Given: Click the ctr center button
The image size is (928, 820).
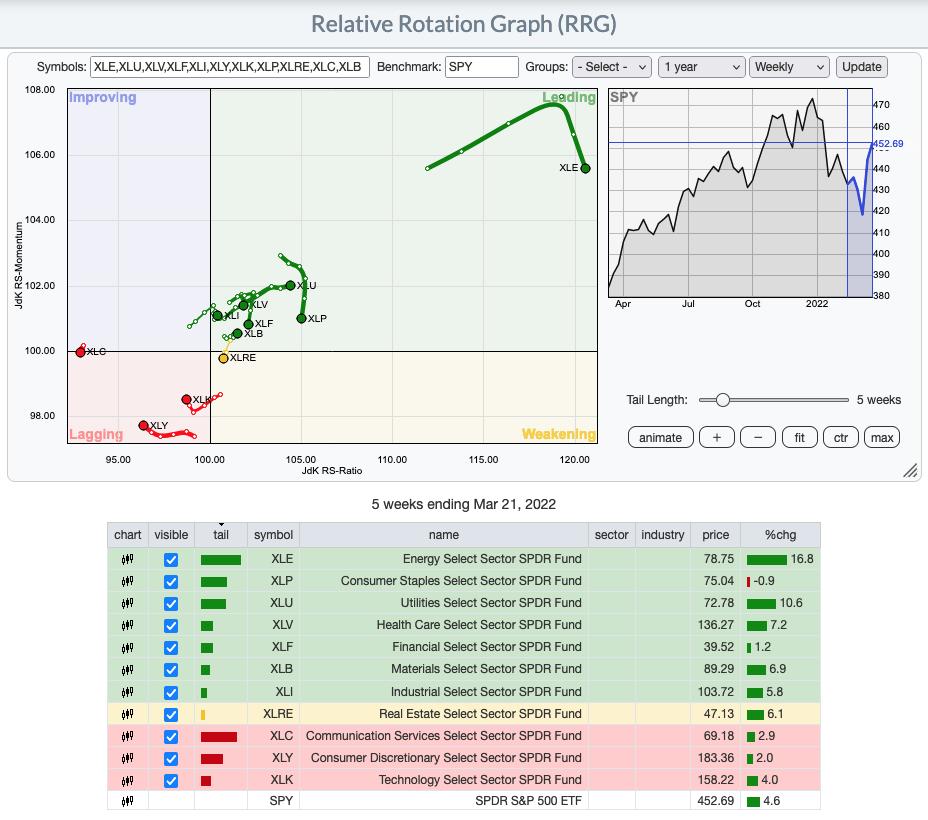Looking at the screenshot, I should pyautogui.click(x=841, y=438).
